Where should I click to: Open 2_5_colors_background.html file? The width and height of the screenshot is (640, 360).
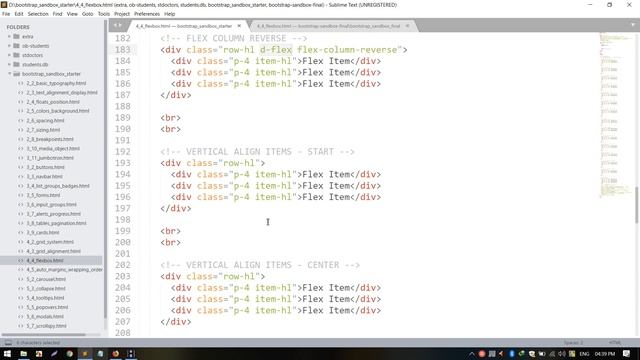[58, 111]
